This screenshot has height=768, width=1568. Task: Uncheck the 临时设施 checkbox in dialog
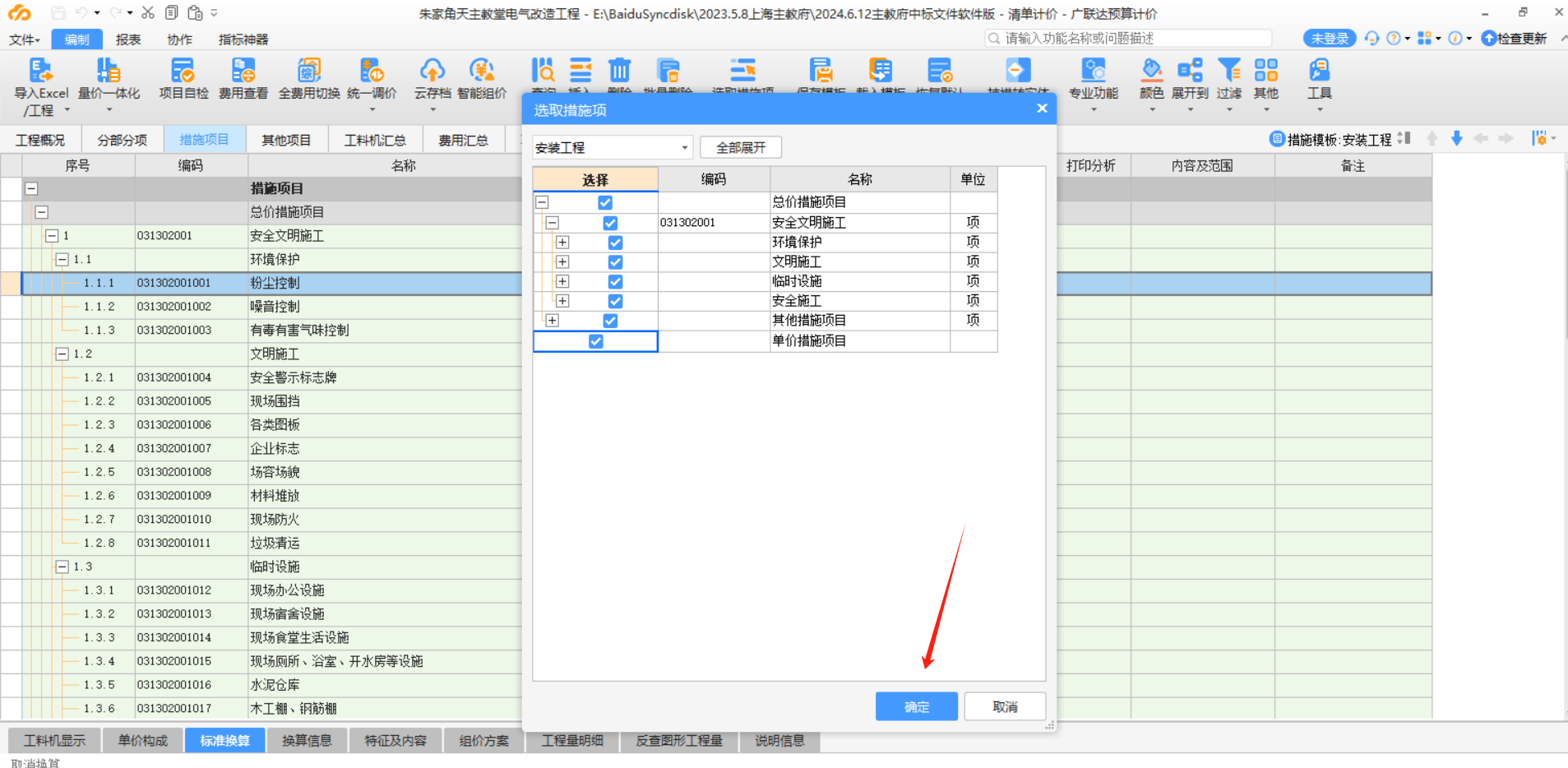click(615, 281)
